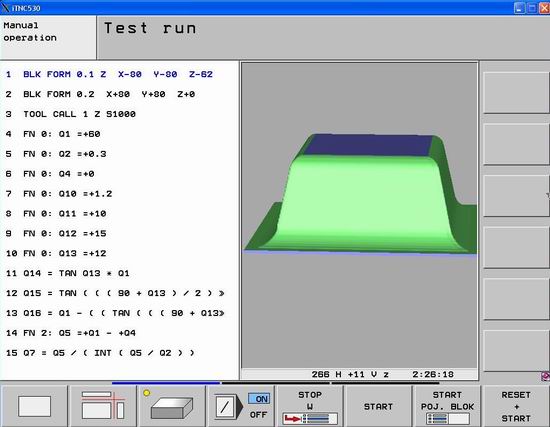Select line 13 starting Q16 = Q1 -
The width and height of the screenshot is (550, 427).
115,313
